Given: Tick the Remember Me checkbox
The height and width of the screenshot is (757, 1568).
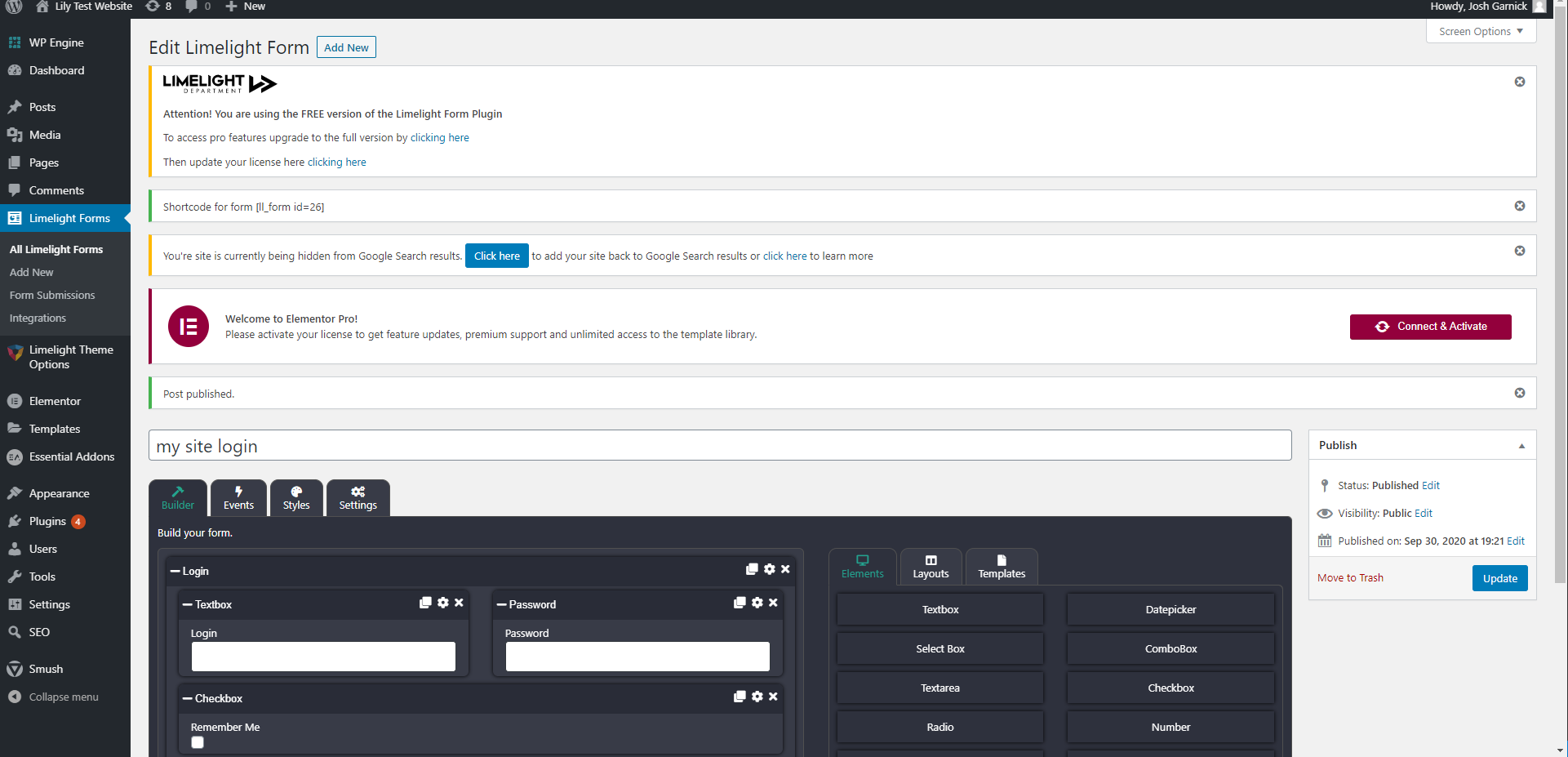Looking at the screenshot, I should [198, 742].
